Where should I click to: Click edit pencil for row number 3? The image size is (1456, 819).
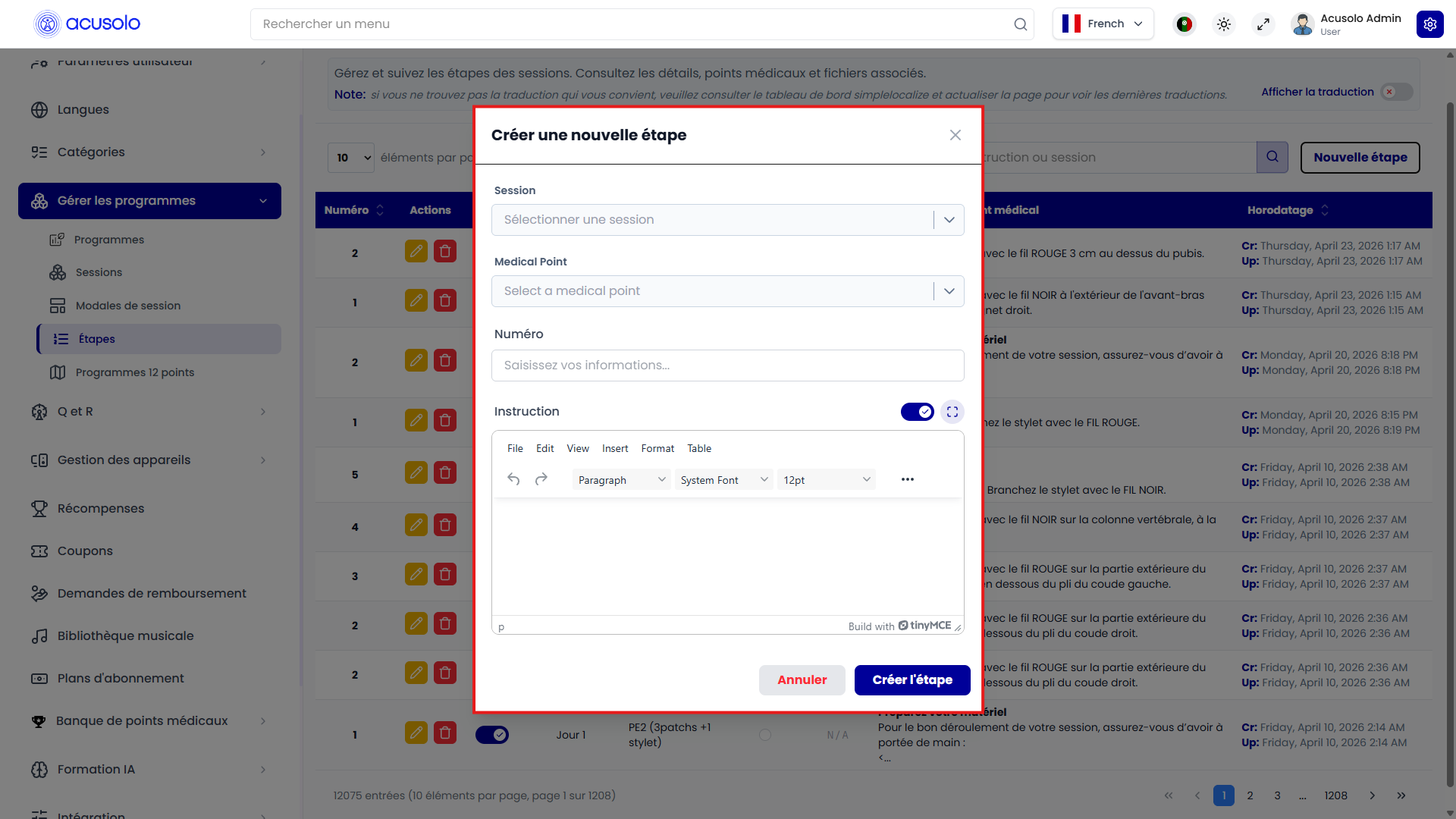pos(416,574)
